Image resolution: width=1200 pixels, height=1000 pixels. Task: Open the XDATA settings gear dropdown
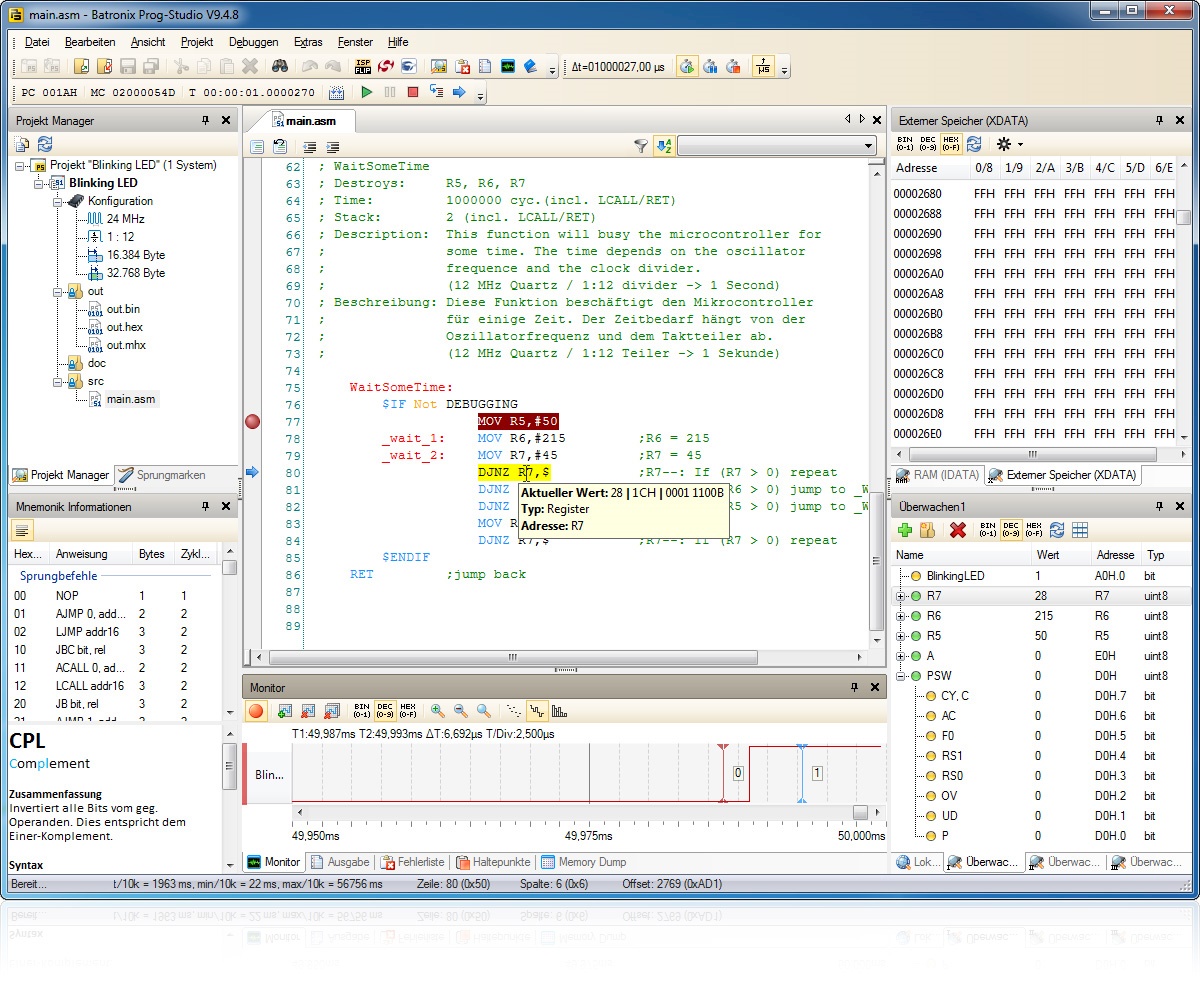click(x=1008, y=144)
